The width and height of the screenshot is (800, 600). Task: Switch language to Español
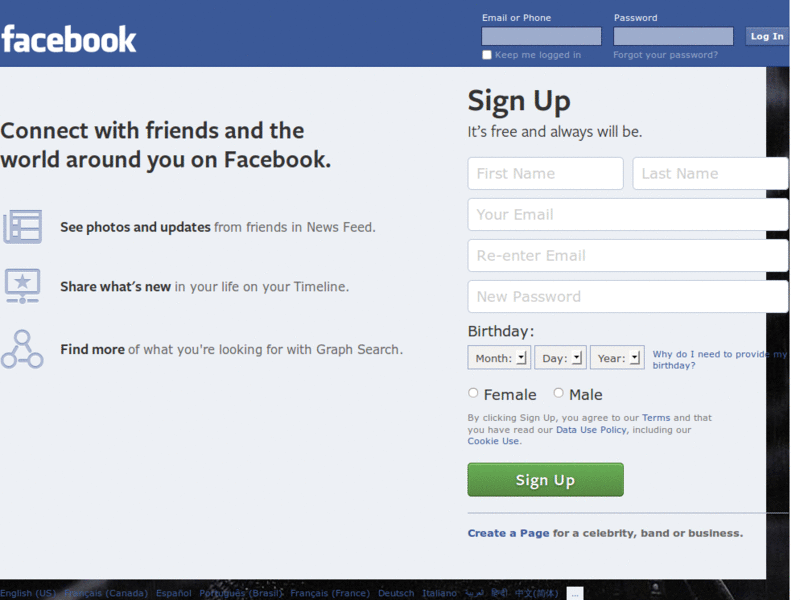click(173, 593)
